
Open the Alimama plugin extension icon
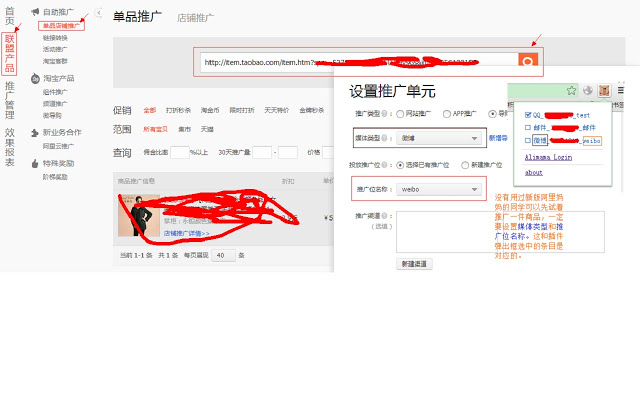(x=604, y=90)
